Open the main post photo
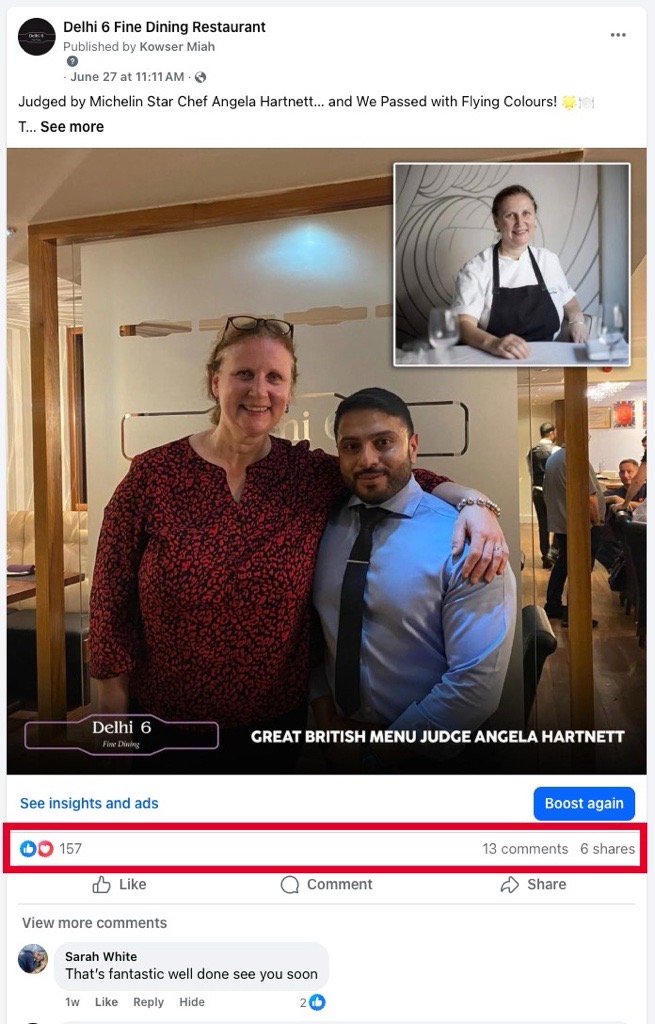Image resolution: width=655 pixels, height=1024 pixels. click(x=327, y=461)
